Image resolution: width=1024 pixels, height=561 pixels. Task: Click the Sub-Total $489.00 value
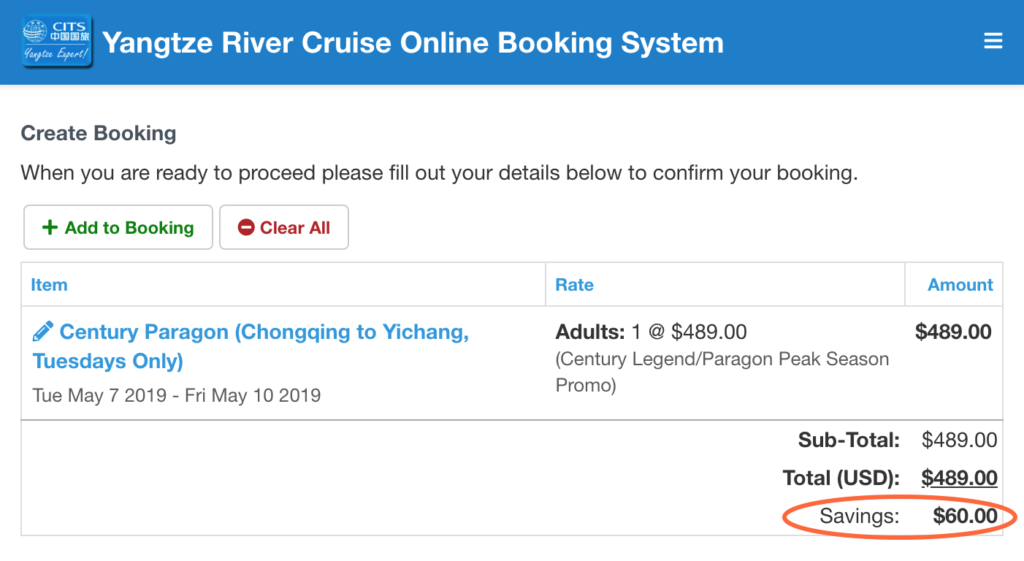point(959,440)
